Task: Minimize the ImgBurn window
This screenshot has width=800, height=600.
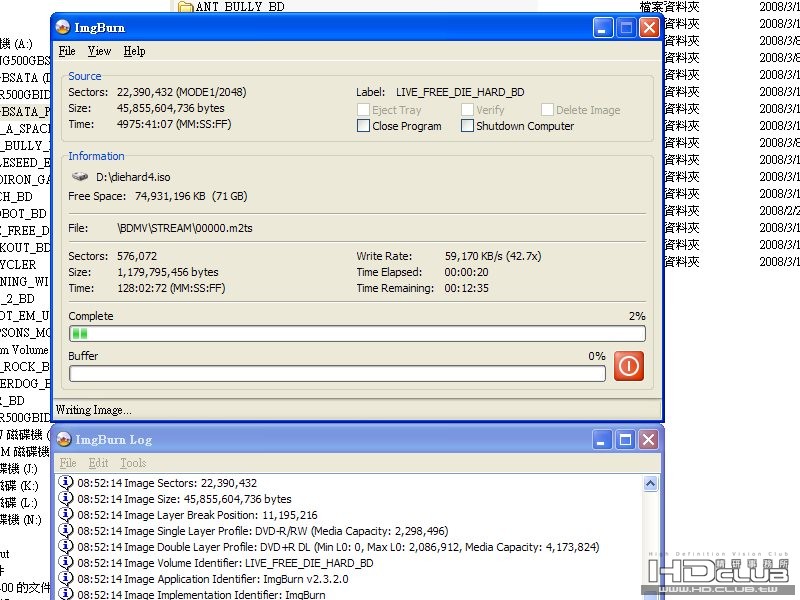Action: coord(603,28)
